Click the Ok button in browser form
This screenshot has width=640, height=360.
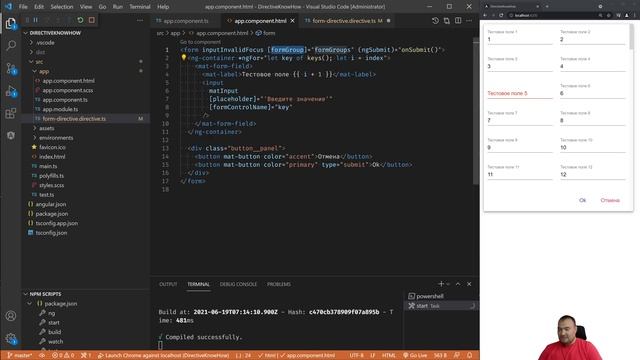pos(582,200)
